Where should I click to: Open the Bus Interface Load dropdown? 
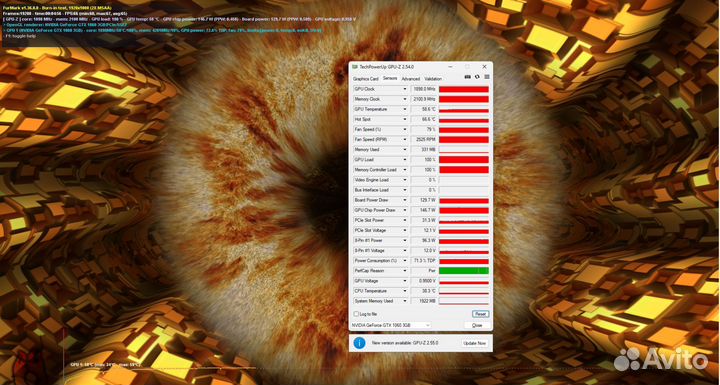(405, 190)
